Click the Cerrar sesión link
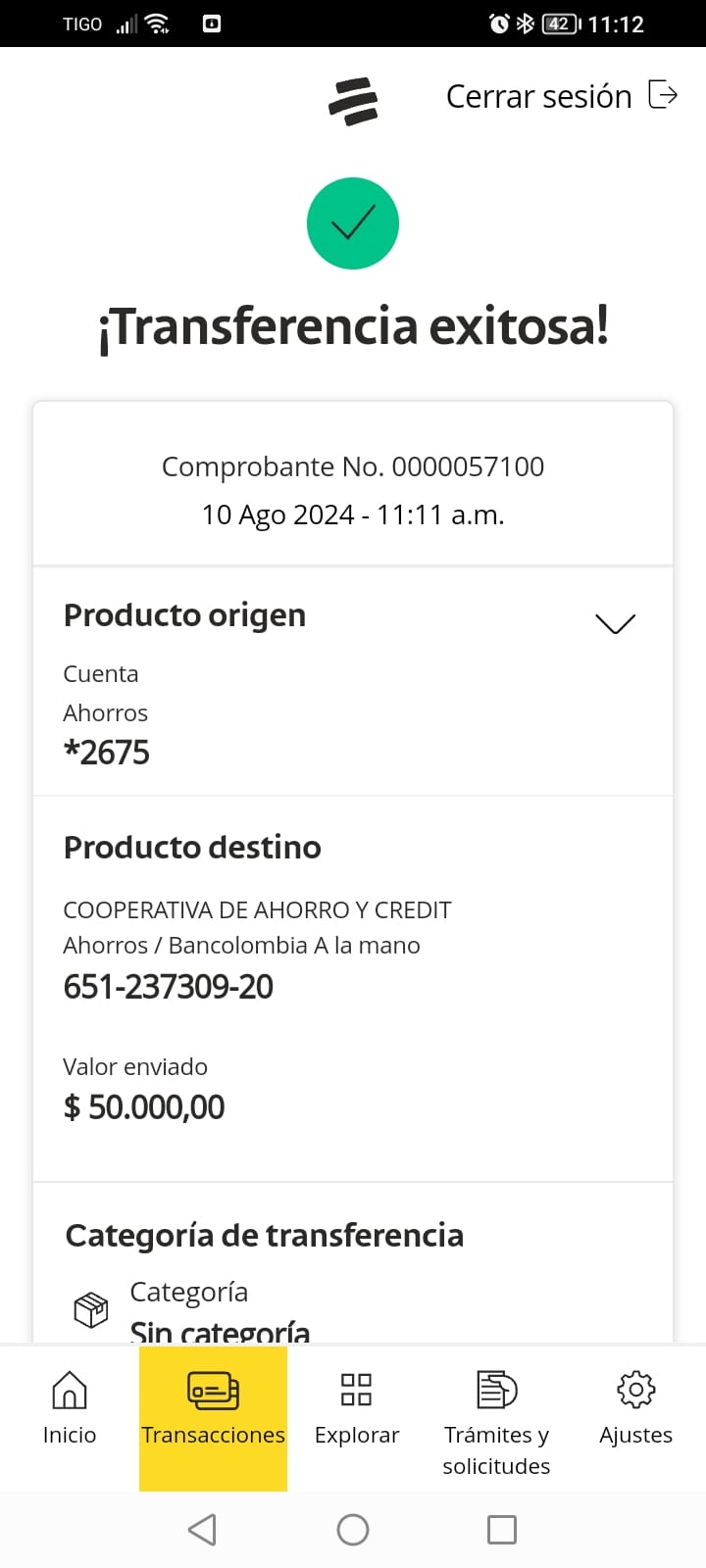Image resolution: width=706 pixels, height=1568 pixels. click(x=538, y=96)
